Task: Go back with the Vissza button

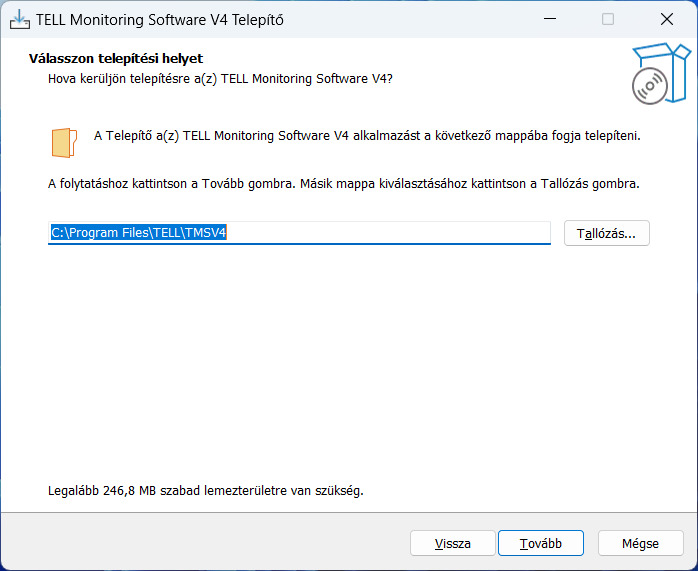Action: (452, 543)
